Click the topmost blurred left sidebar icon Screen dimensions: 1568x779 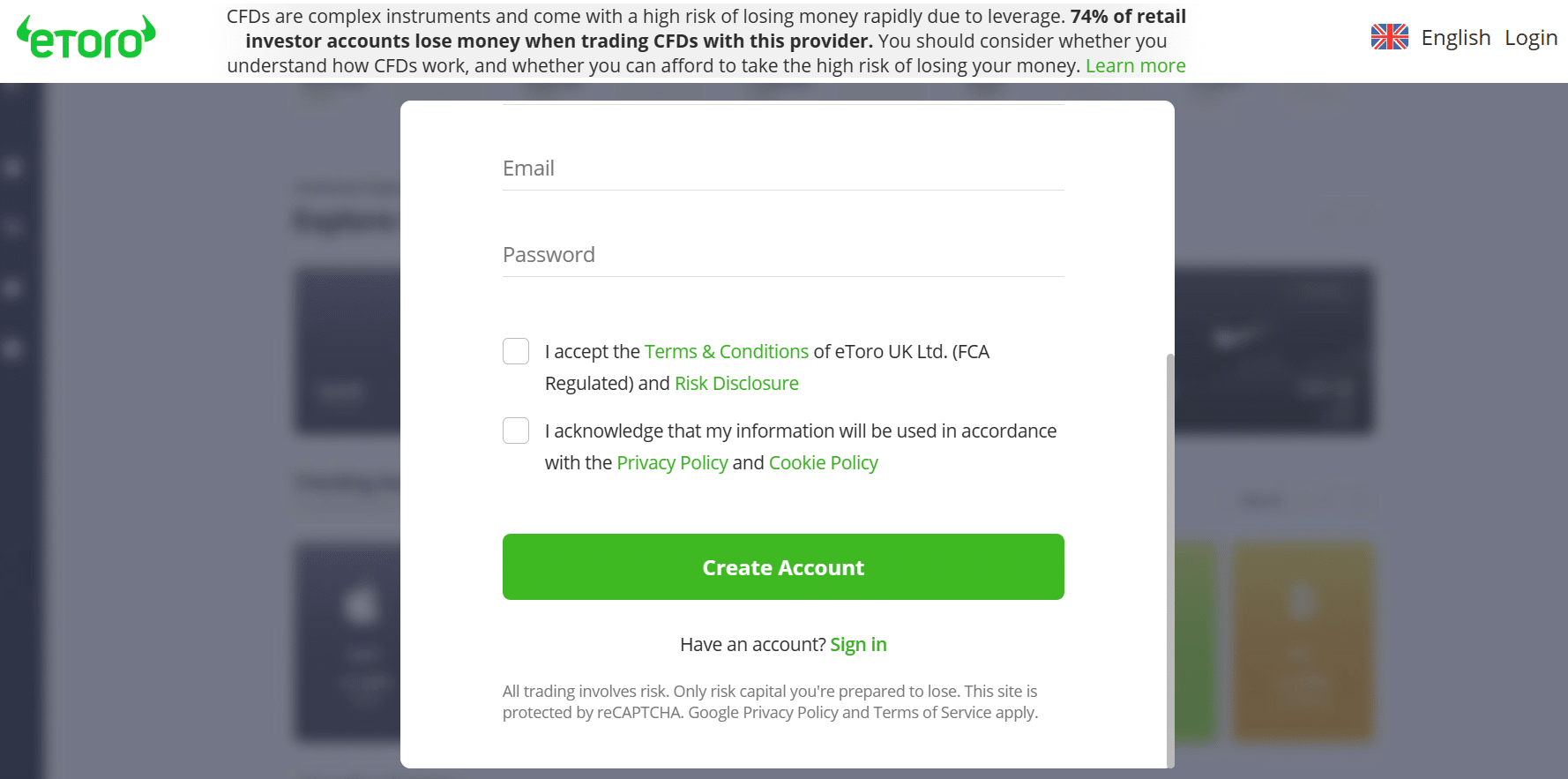(x=13, y=167)
